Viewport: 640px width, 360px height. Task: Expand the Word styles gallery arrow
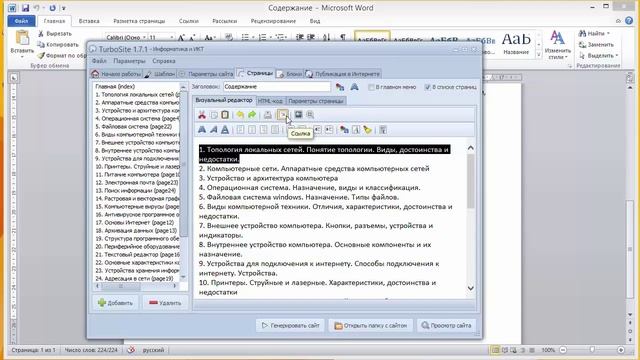point(539,54)
